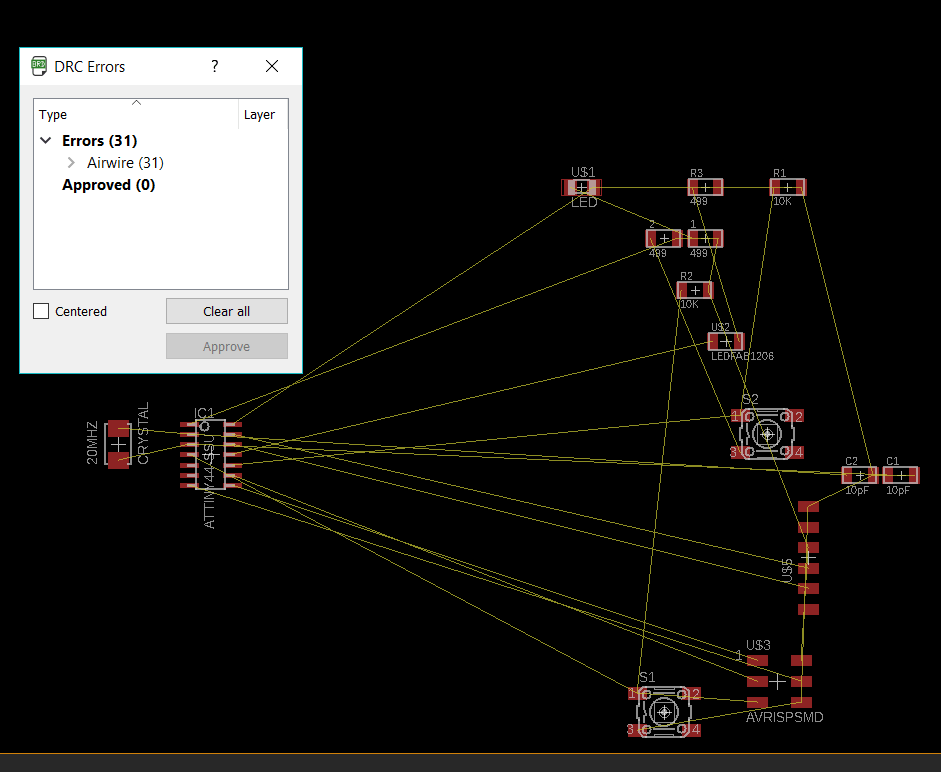Select the U$5 header origin cross
Screen dimensions: 941x772
point(808,558)
